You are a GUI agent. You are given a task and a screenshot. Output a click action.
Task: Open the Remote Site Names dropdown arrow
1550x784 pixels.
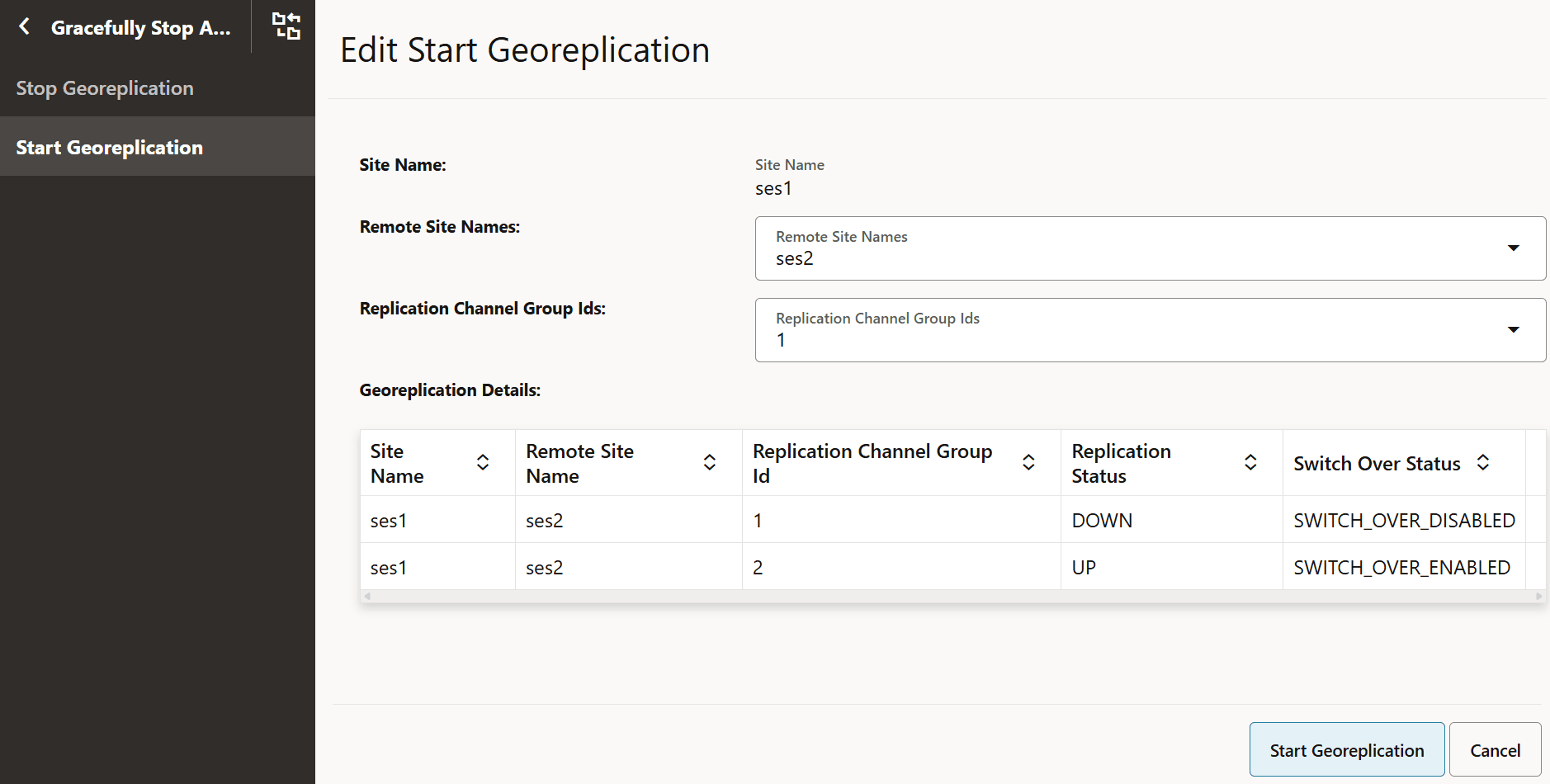pyautogui.click(x=1514, y=248)
